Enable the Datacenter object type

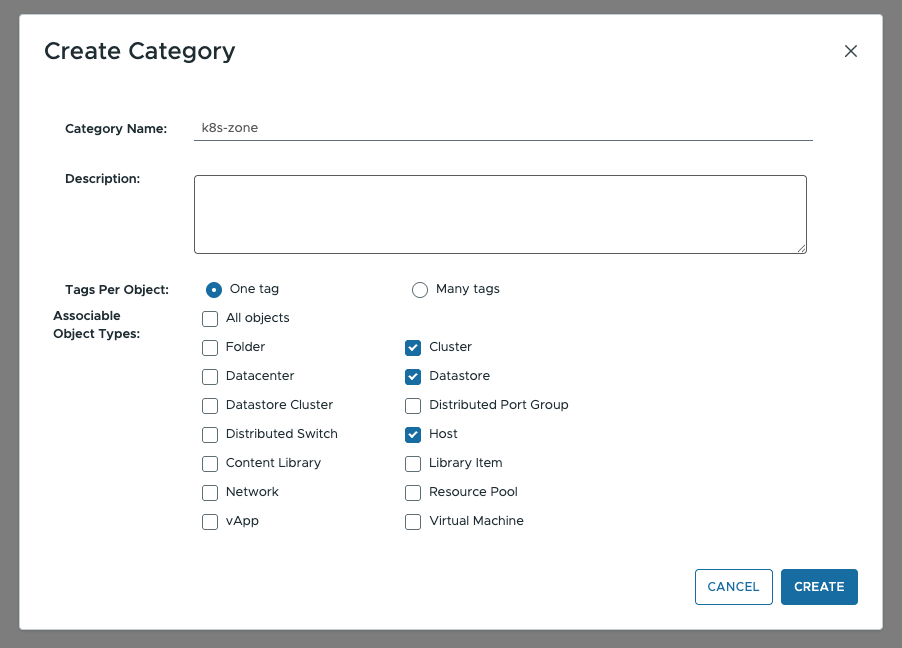pos(210,376)
